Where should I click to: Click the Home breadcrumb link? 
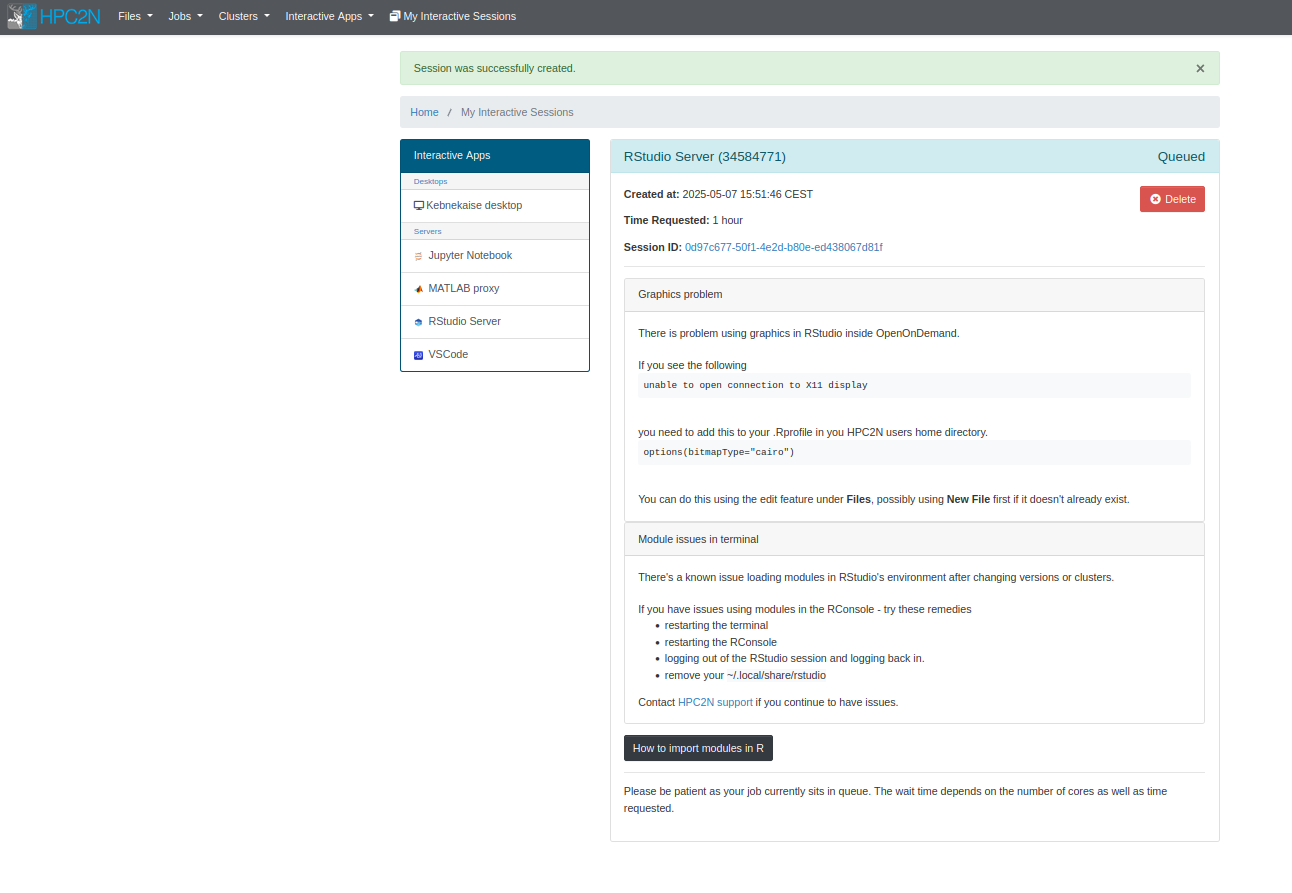click(x=424, y=112)
